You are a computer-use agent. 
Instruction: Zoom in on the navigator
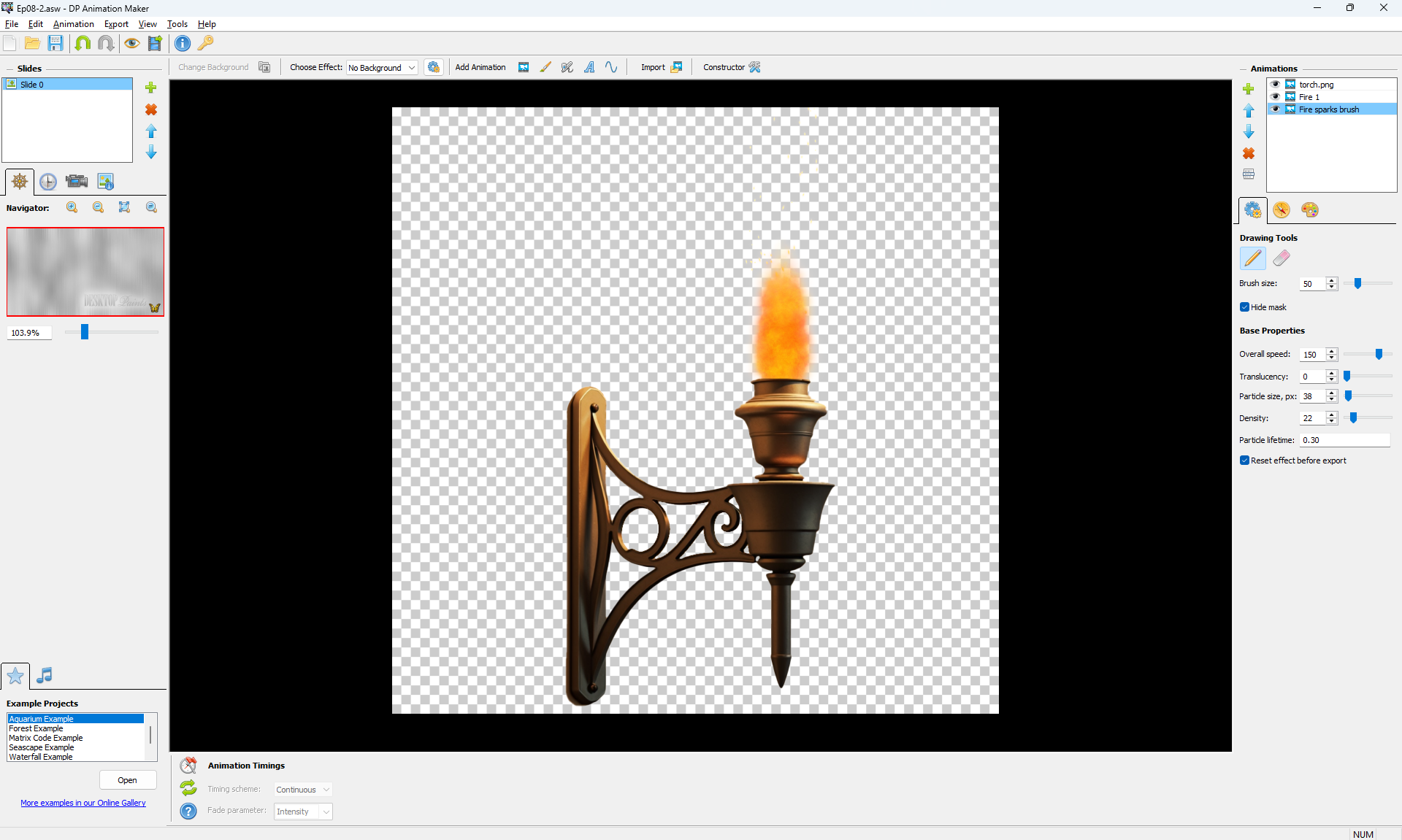coord(72,207)
